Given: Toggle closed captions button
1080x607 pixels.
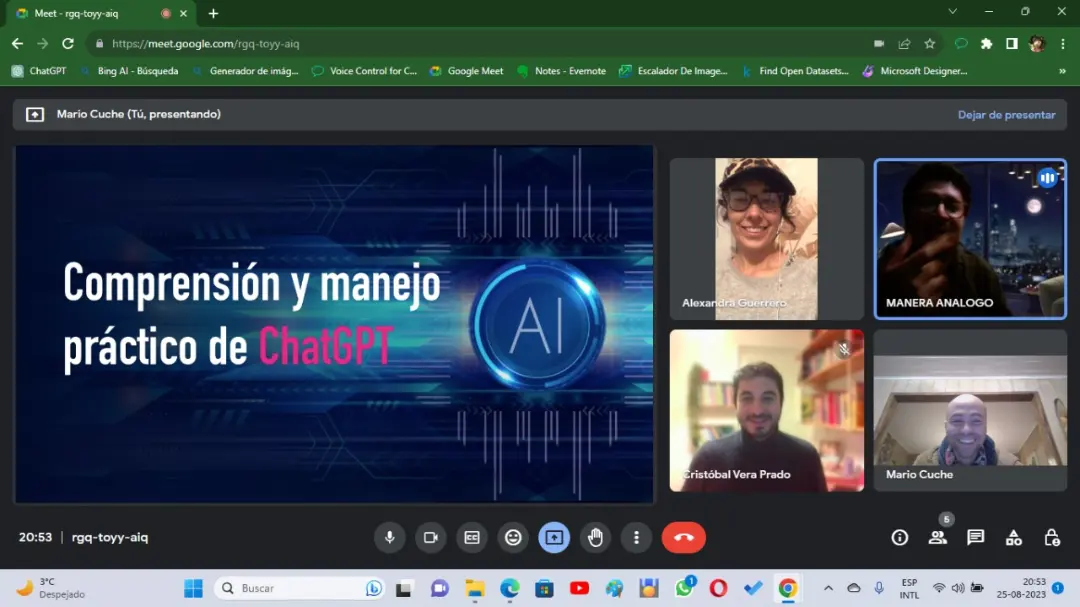Looking at the screenshot, I should 472,537.
